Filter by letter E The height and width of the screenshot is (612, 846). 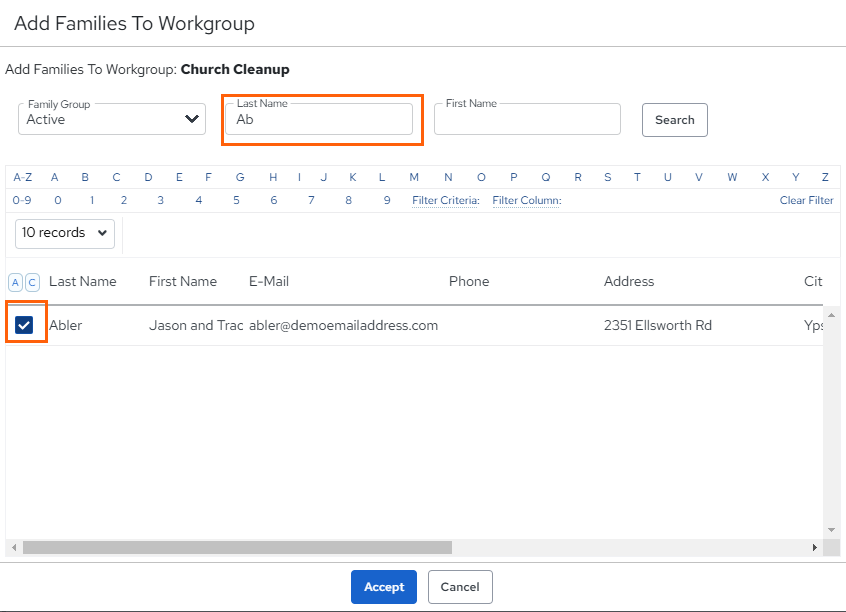point(179,177)
